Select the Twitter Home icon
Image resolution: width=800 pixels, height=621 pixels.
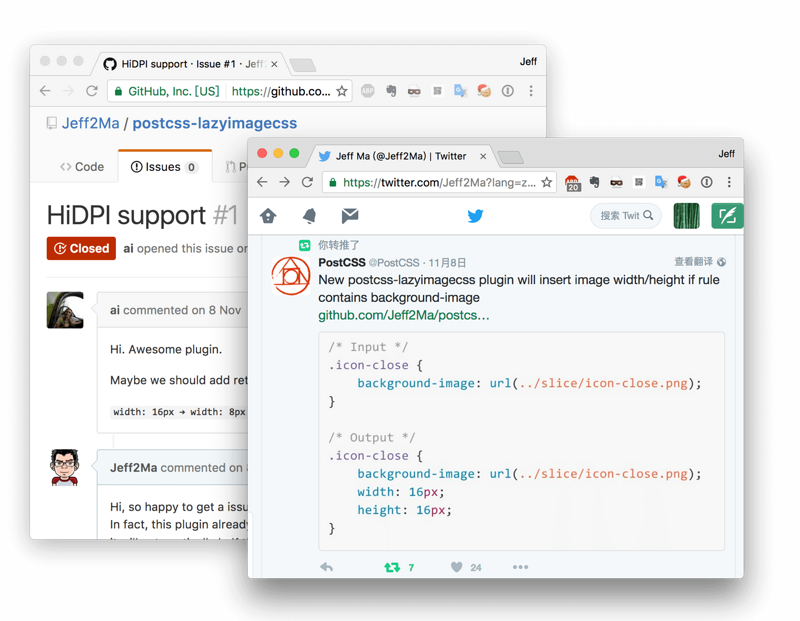click(267, 215)
